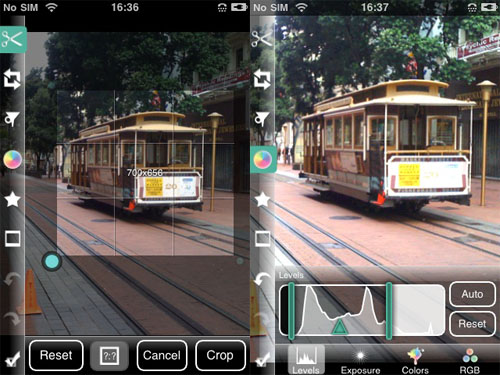Switch to the Exposure tab

[x=360, y=361]
